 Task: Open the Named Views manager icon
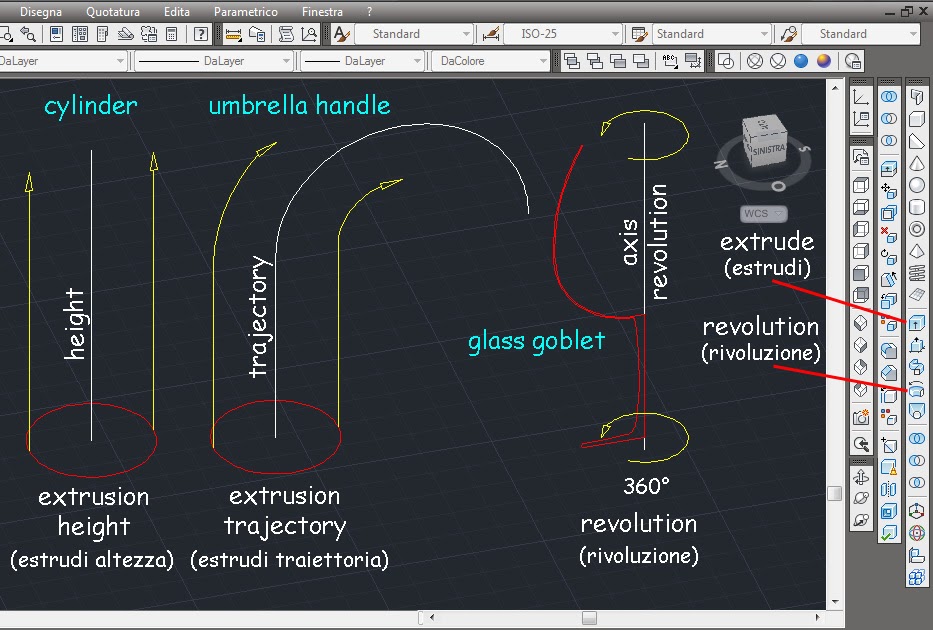click(860, 157)
